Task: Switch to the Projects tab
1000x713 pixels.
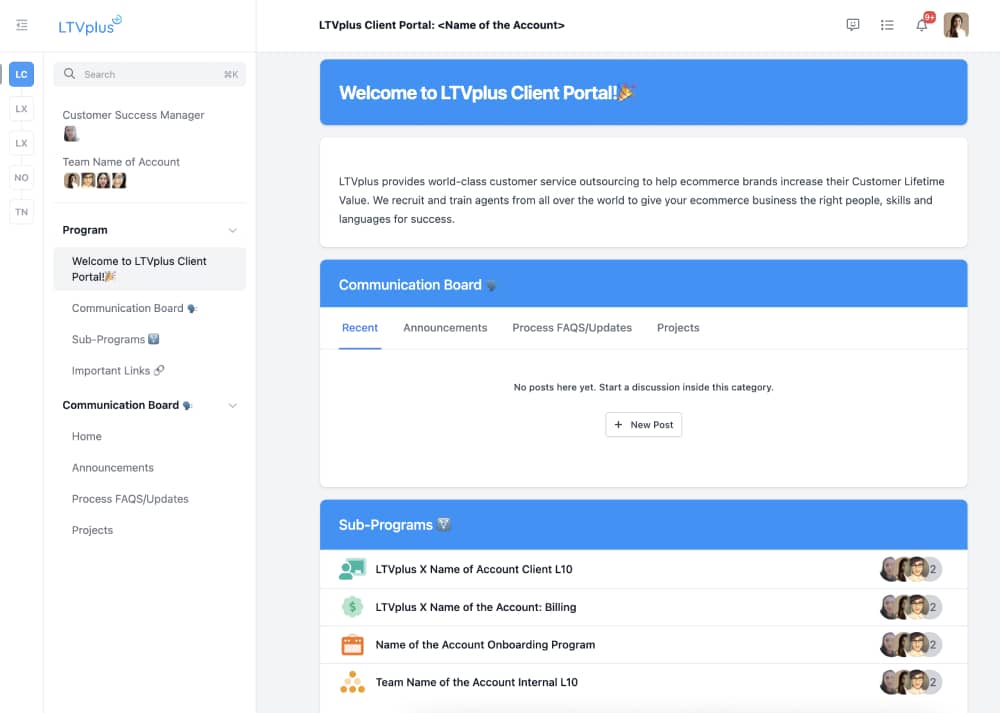Action: (x=678, y=328)
